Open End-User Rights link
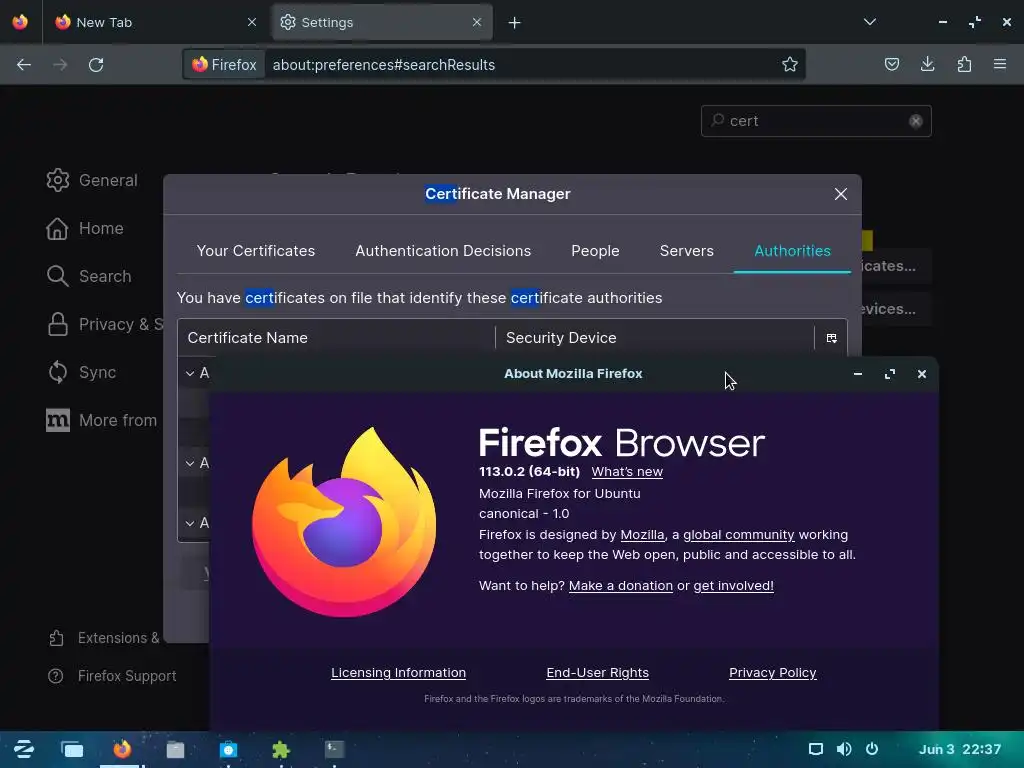The height and width of the screenshot is (768, 1024). pyautogui.click(x=598, y=673)
